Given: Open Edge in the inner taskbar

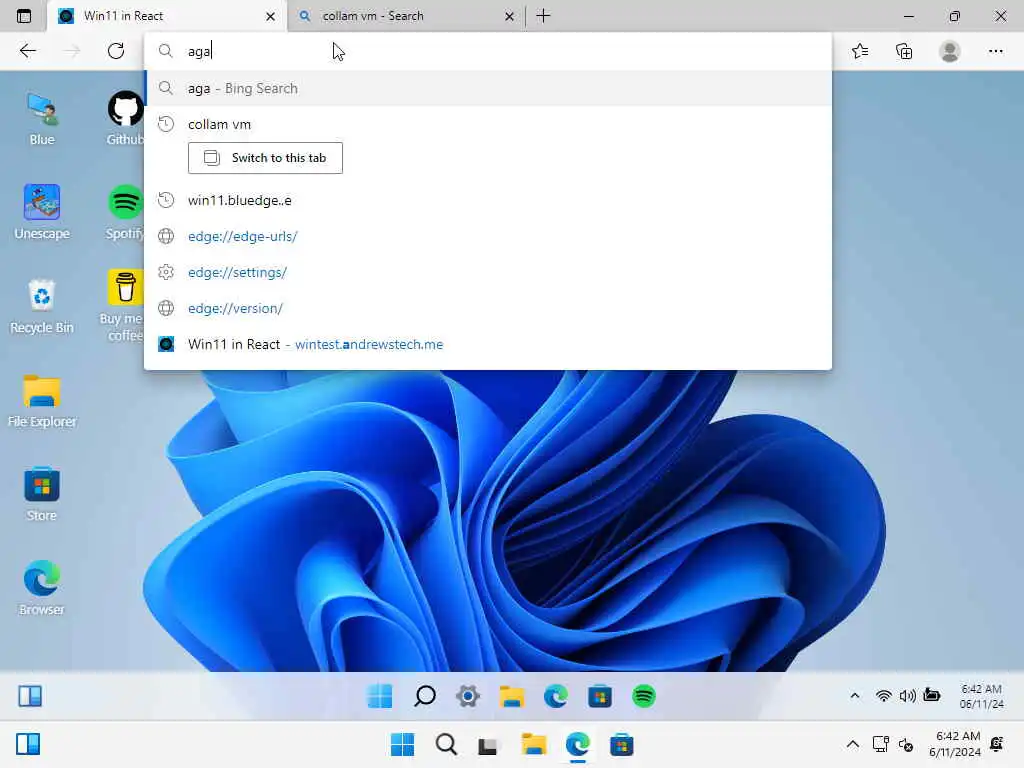Looking at the screenshot, I should [x=556, y=696].
